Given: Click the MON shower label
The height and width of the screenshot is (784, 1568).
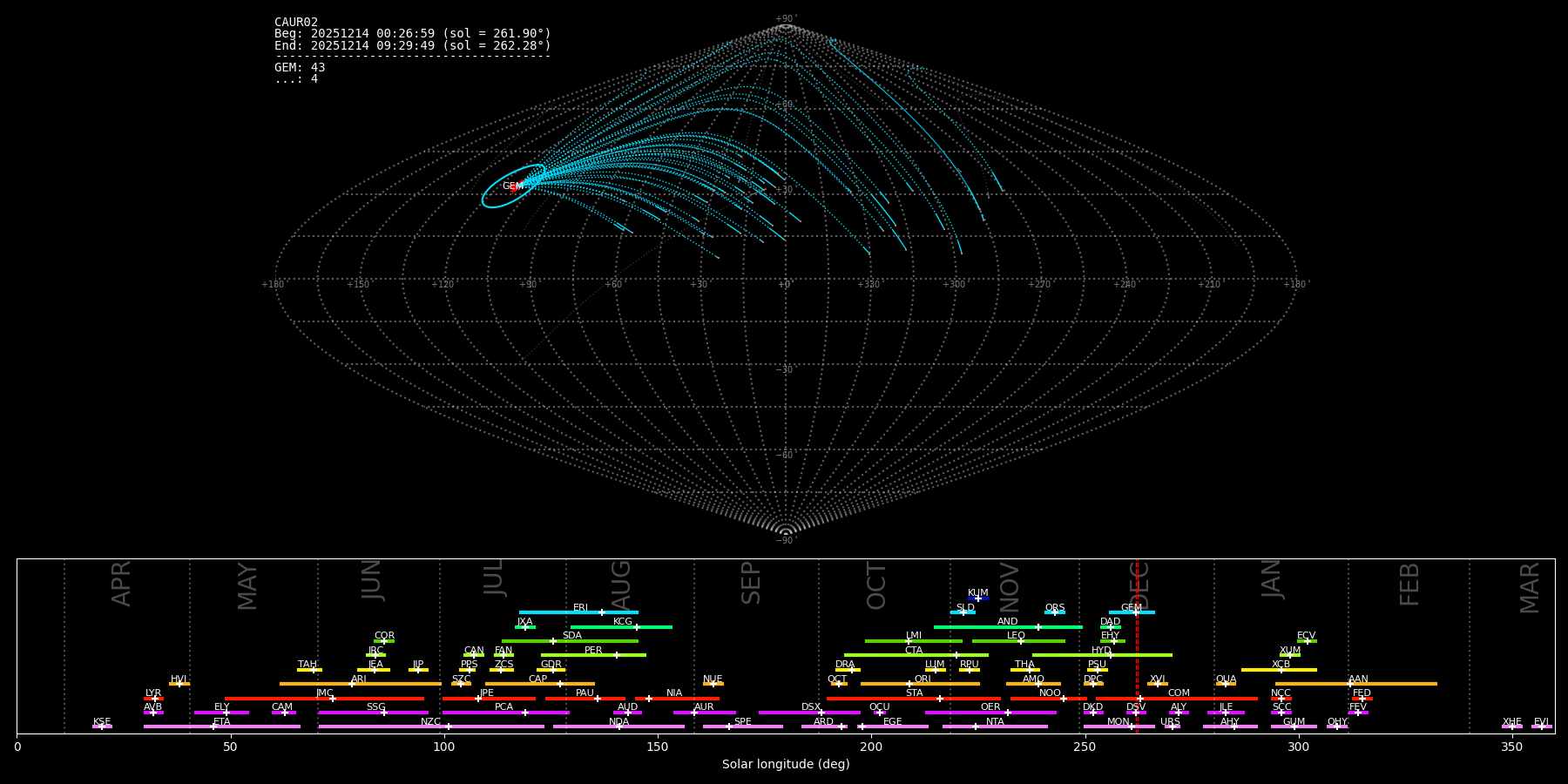Looking at the screenshot, I should point(1119,722).
